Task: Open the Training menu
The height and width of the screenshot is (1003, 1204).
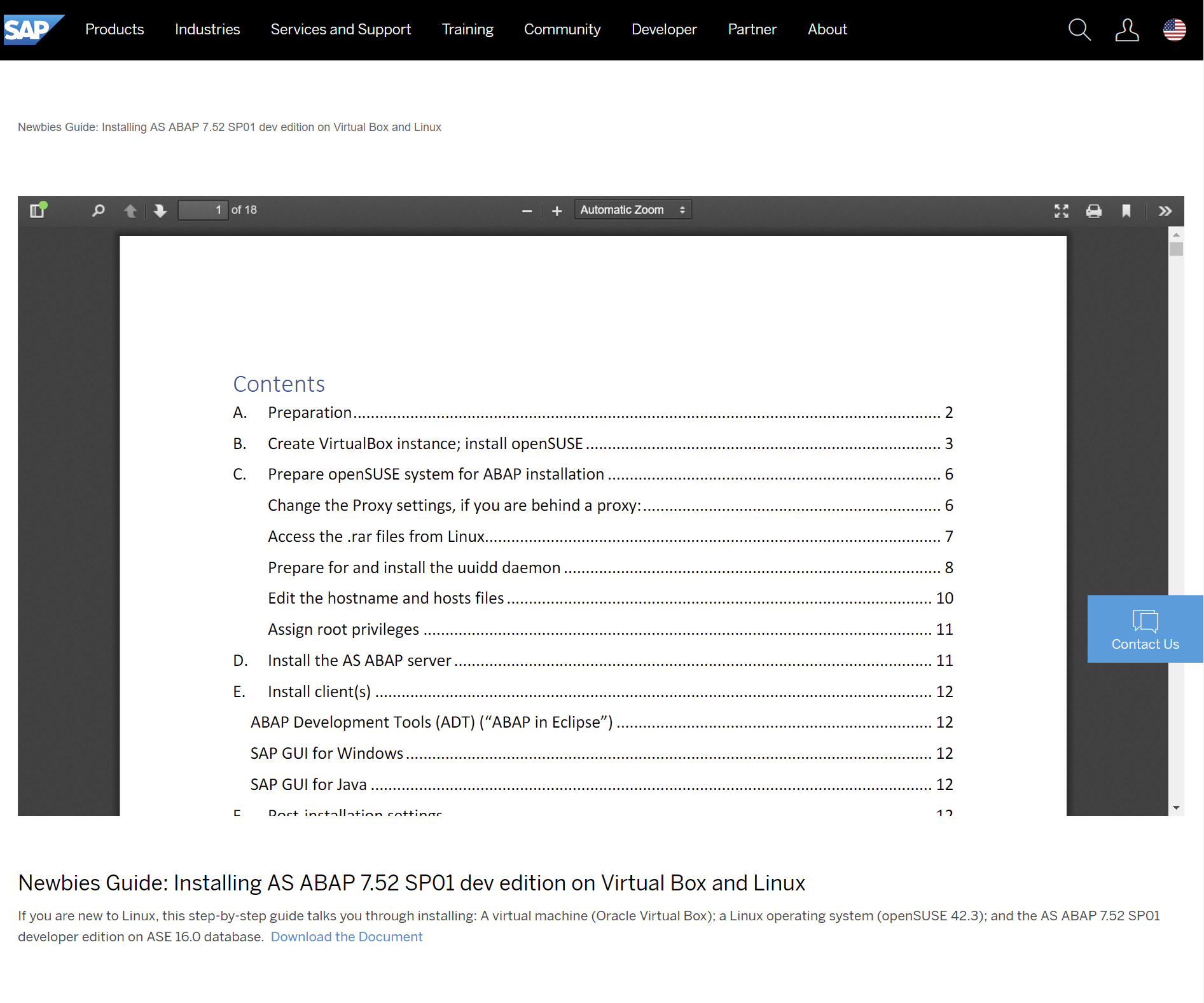Action: (x=467, y=29)
